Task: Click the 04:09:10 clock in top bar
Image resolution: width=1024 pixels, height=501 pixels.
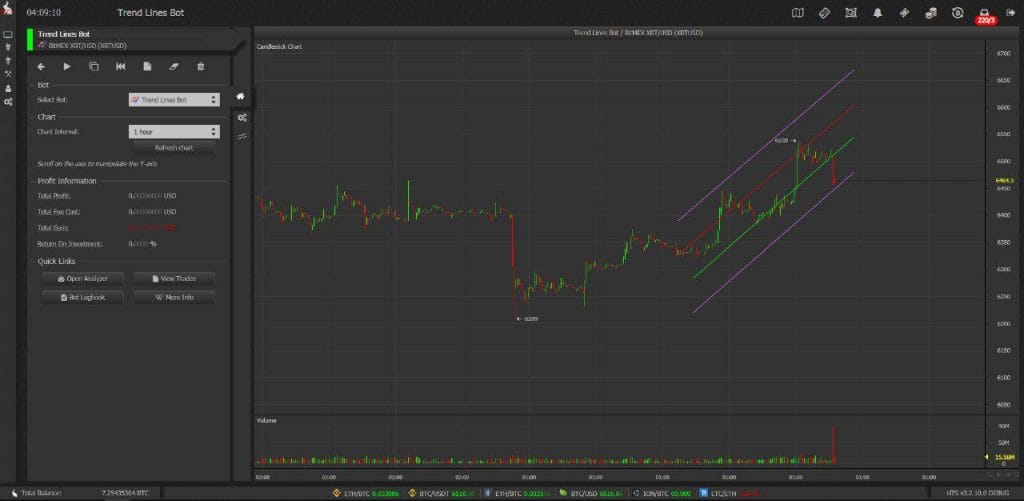Action: pyautogui.click(x=44, y=12)
